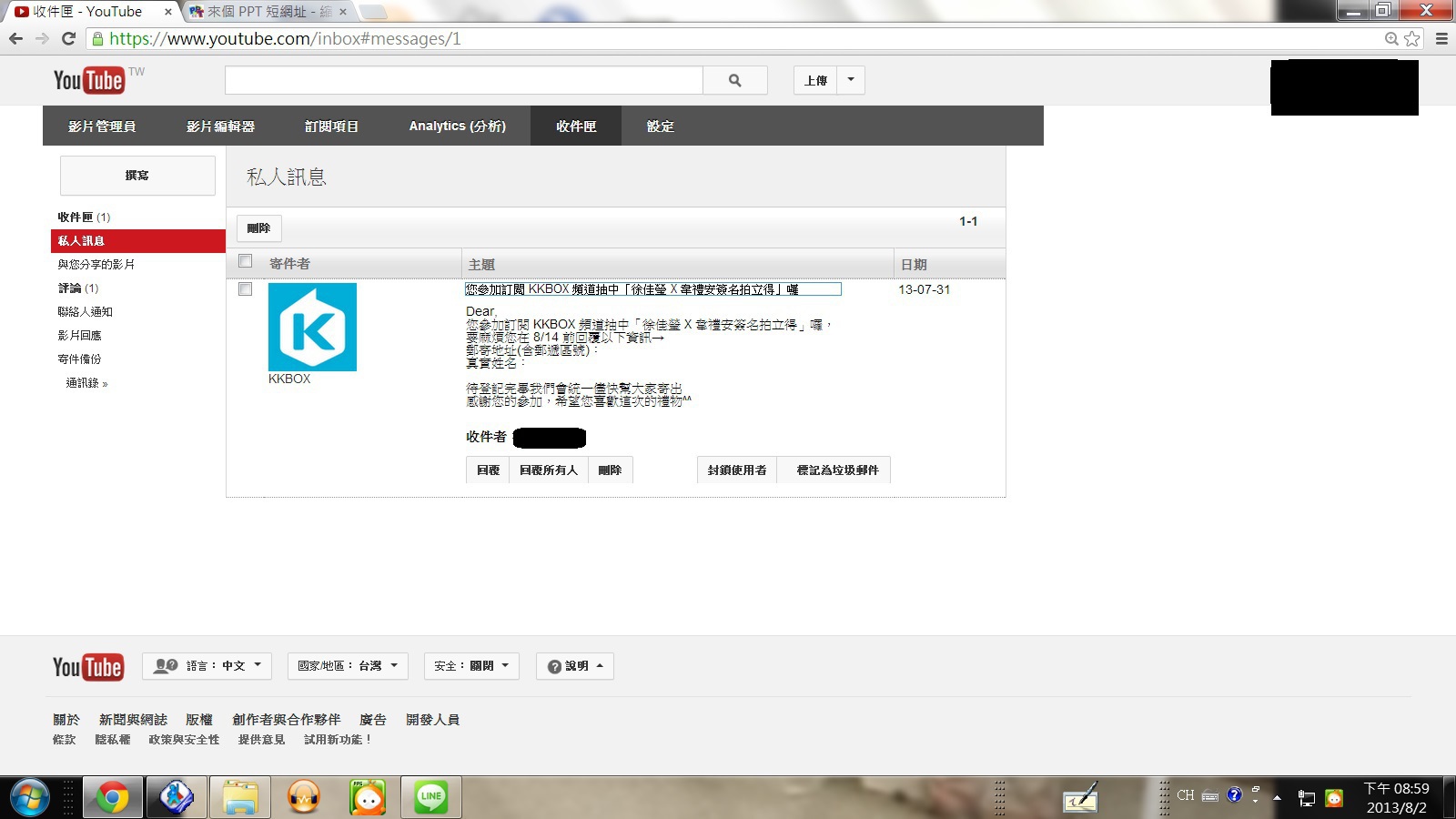Click the 撰寫 compose button
1456x819 pixels.
click(x=137, y=176)
